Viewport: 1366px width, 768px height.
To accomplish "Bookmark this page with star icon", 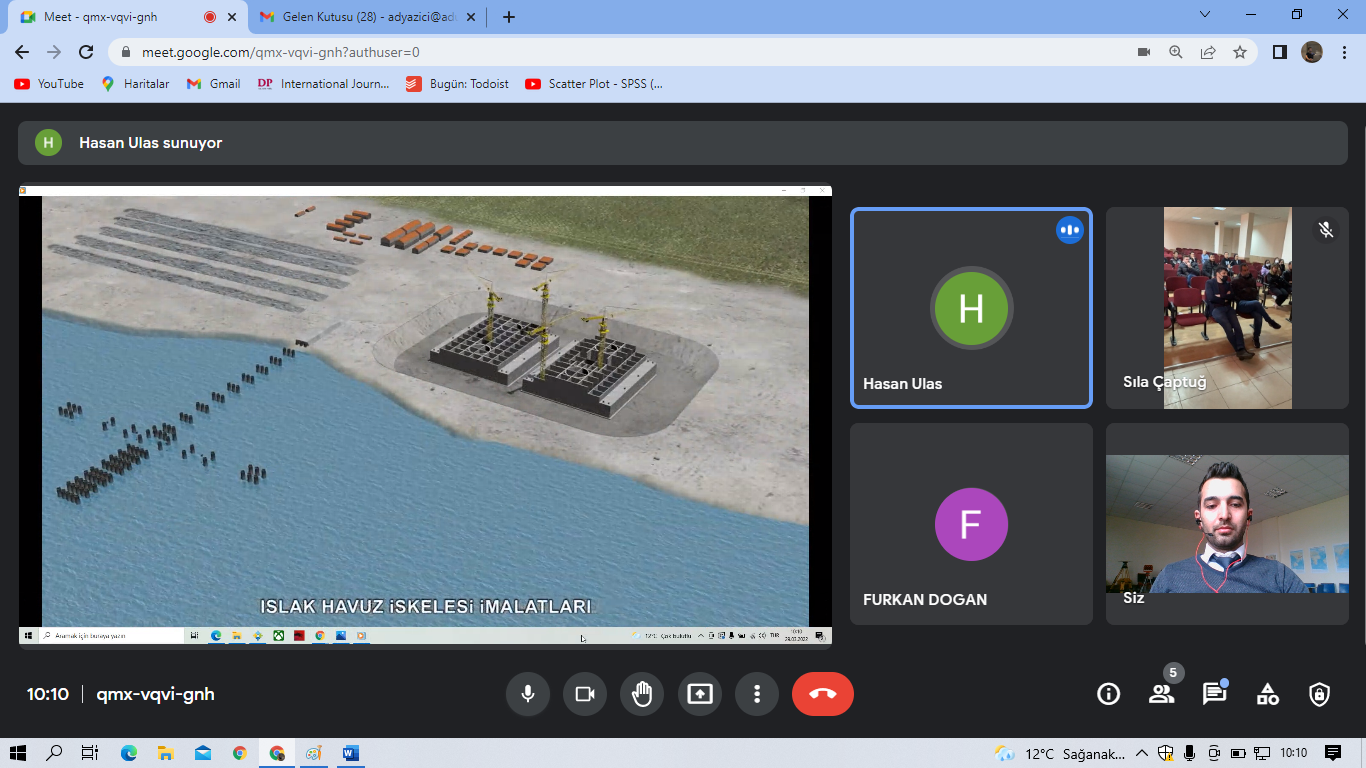I will (x=1240, y=52).
